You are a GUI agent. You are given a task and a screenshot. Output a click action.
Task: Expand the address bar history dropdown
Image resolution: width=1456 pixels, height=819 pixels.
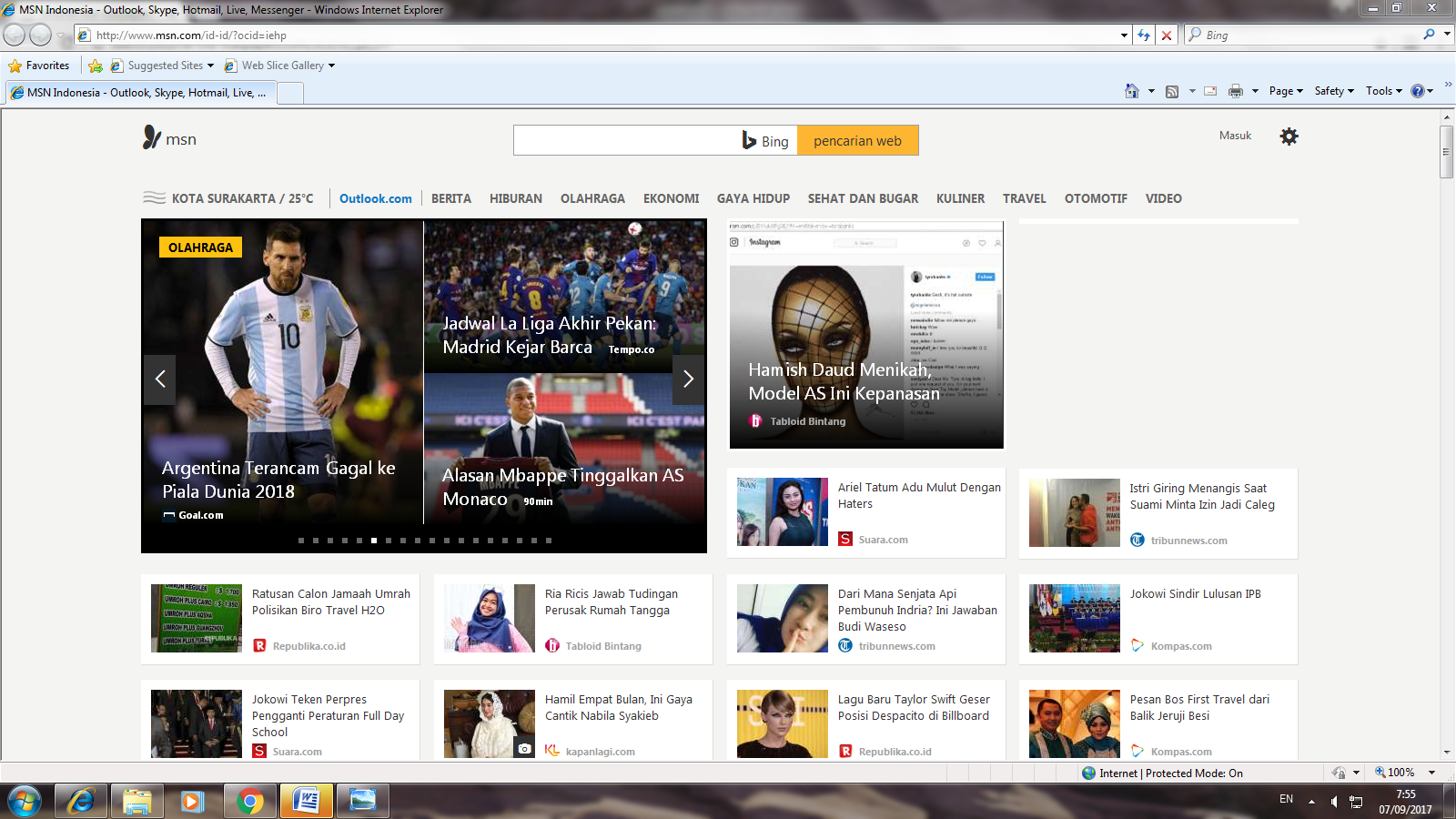[1123, 35]
